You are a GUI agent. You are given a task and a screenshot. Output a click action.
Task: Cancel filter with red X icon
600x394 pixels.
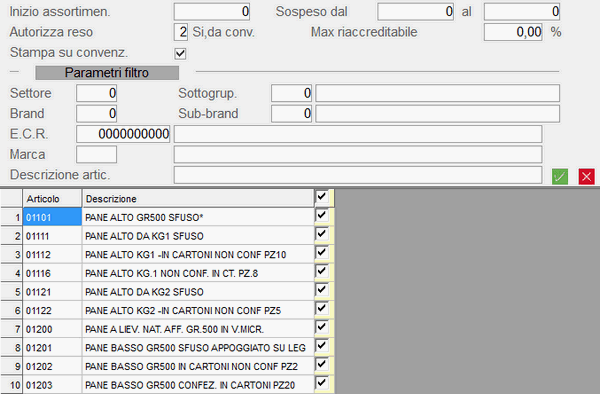(x=586, y=177)
